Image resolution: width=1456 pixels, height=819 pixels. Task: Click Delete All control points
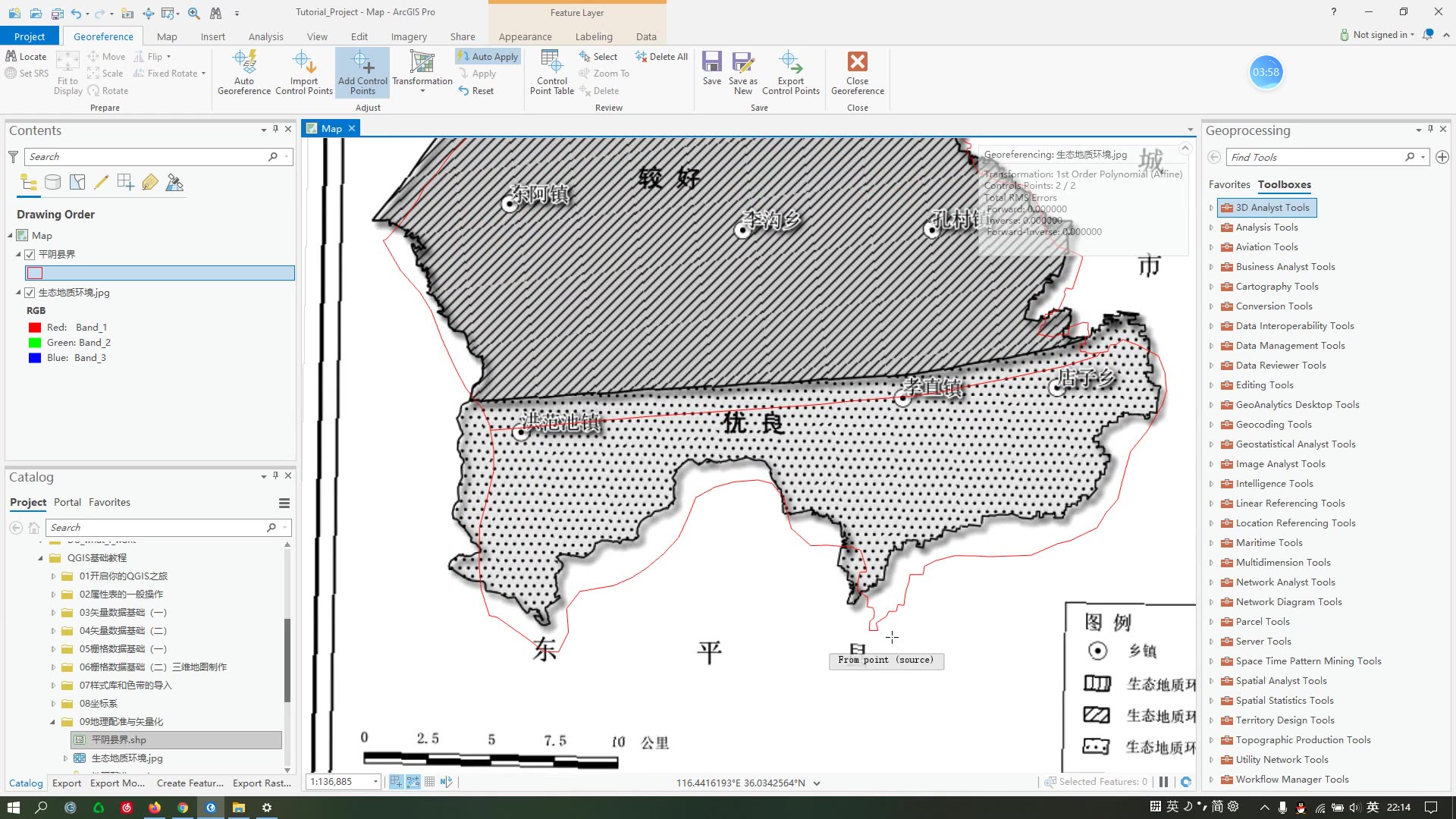[661, 57]
